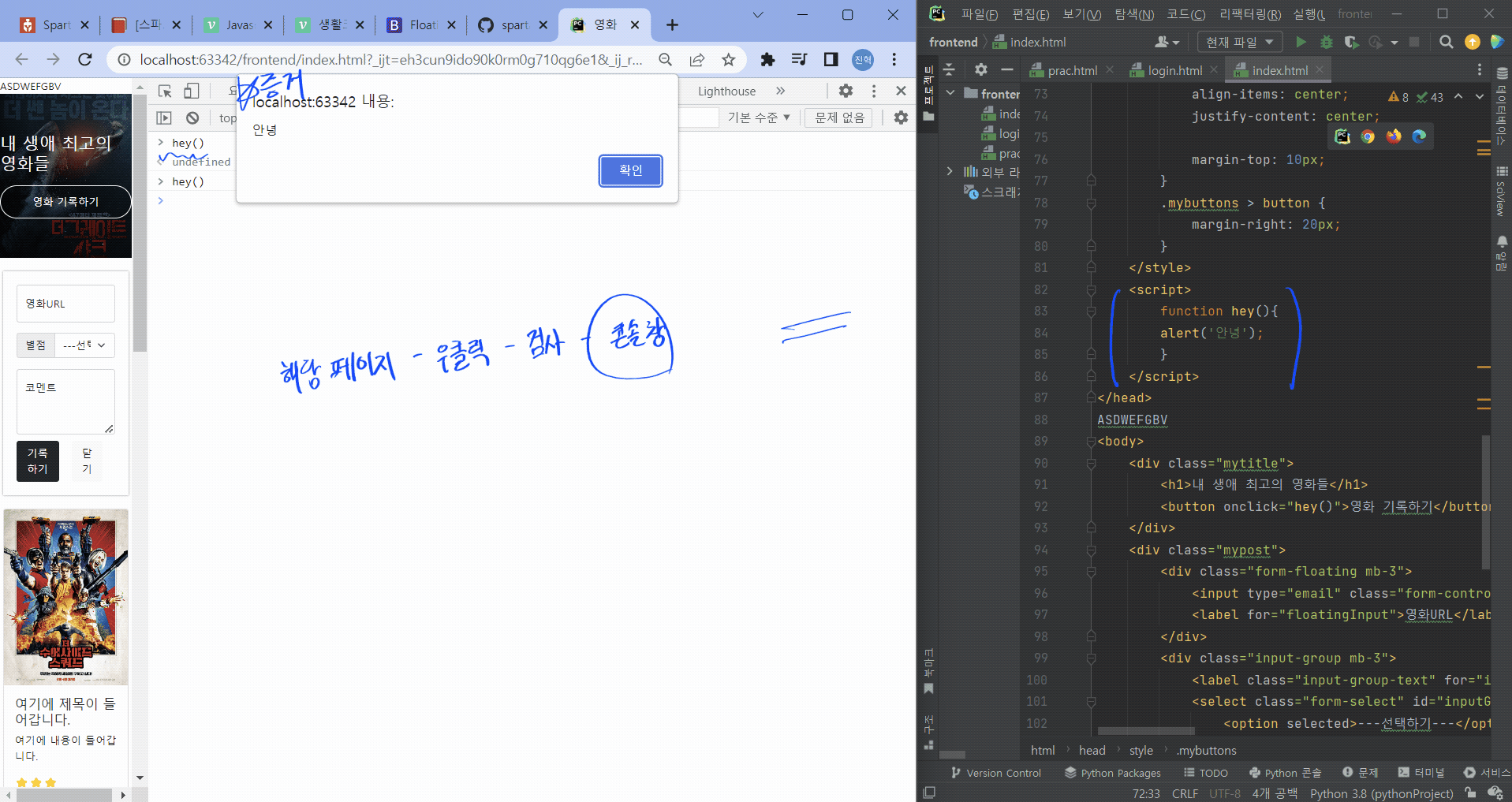Viewport: 1512px width, 802px height.
Task: Open the built-in preview PyCharm icon in the editor
Action: click(1342, 136)
